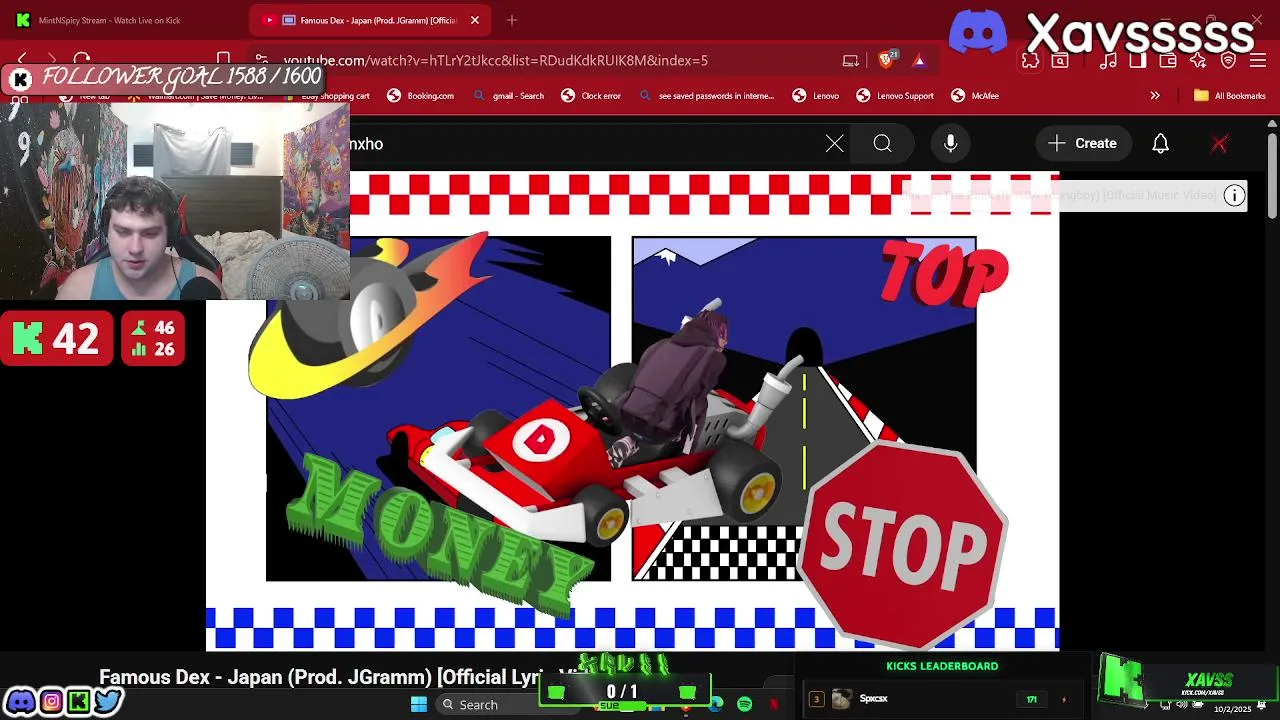Open the YouTube Create button
This screenshot has width=1280, height=720.
[x=1083, y=144]
